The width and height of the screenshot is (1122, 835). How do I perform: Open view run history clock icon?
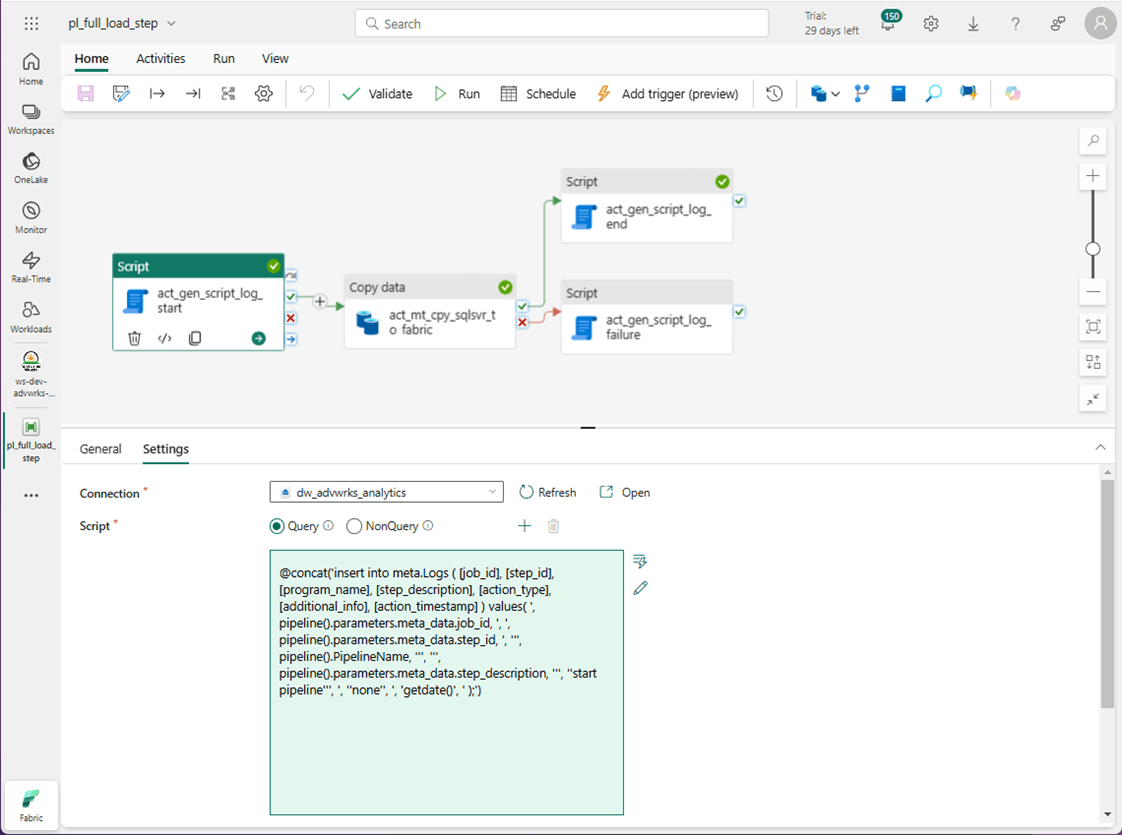[774, 94]
